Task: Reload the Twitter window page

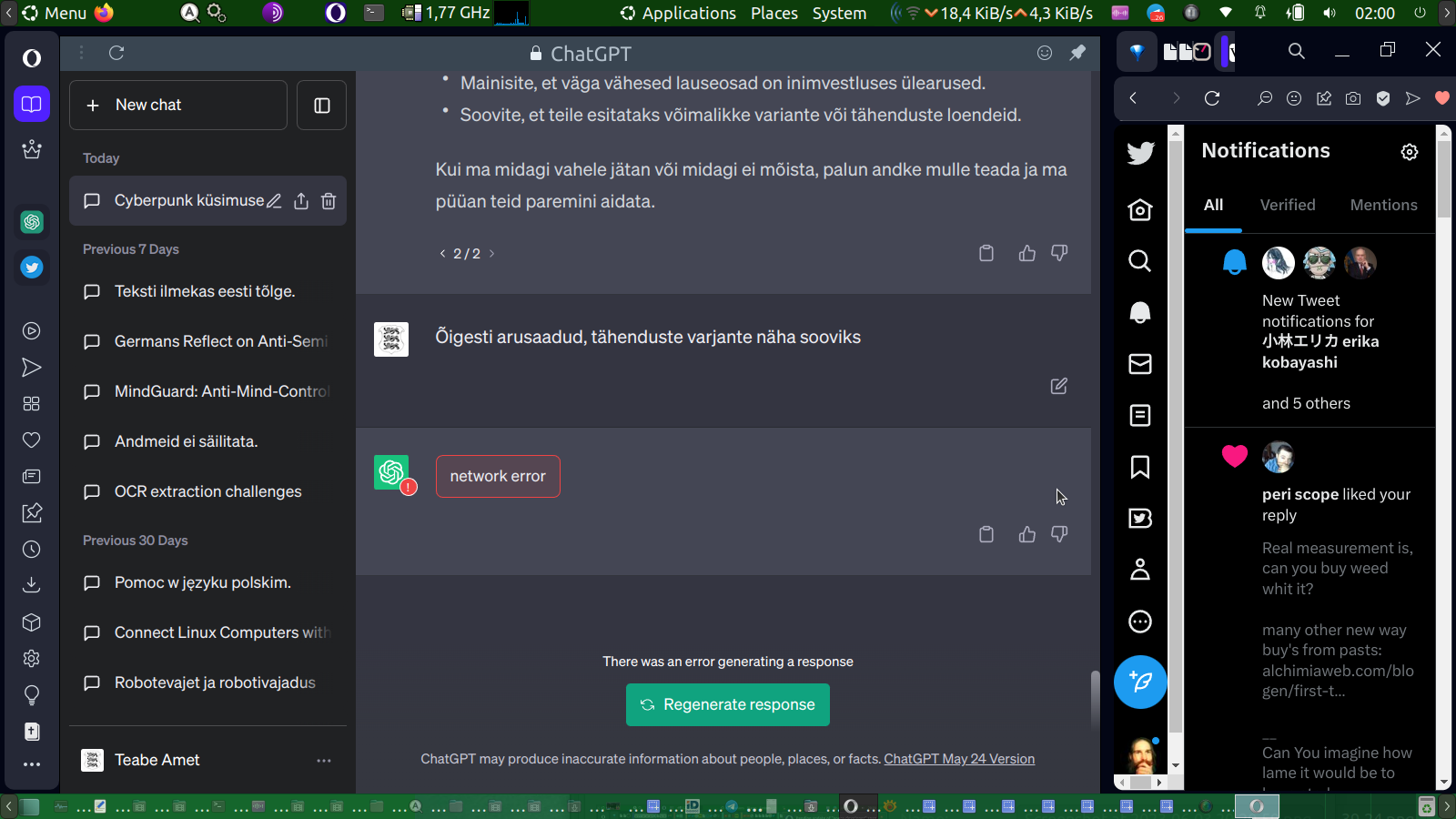Action: click(x=1212, y=98)
